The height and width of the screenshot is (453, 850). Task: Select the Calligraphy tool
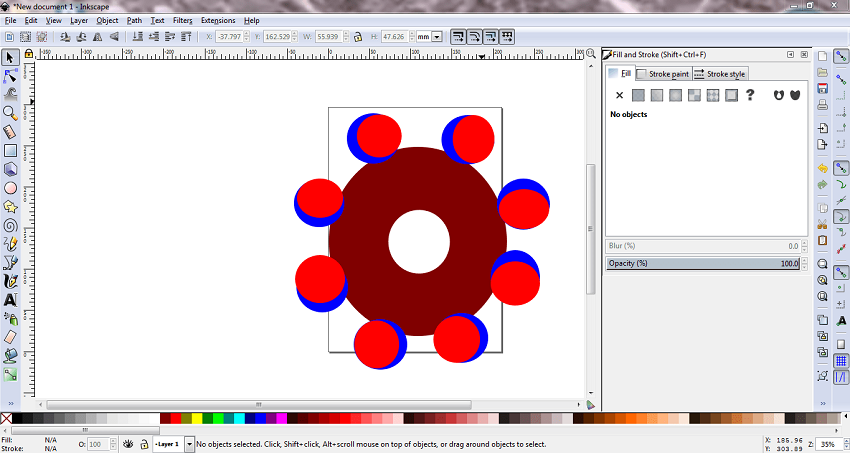[x=10, y=281]
